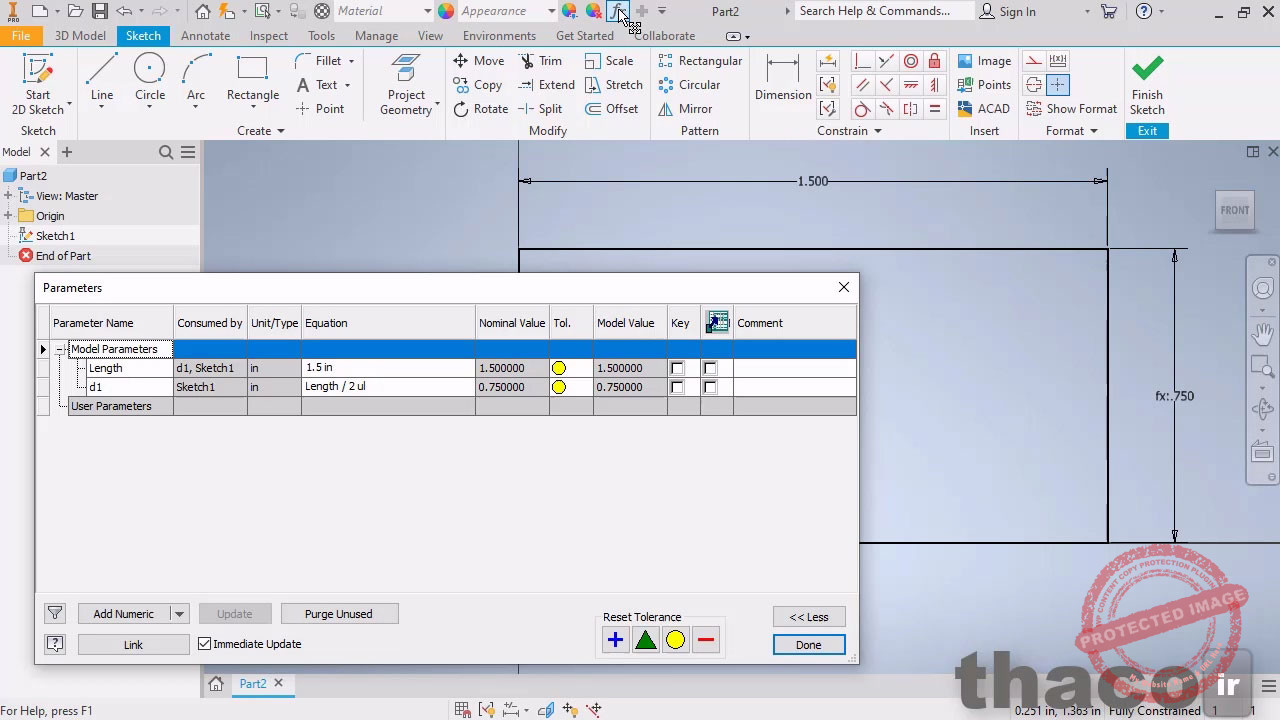Click yellow tolerance circle for Length row
1280x720 pixels.
[559, 368]
